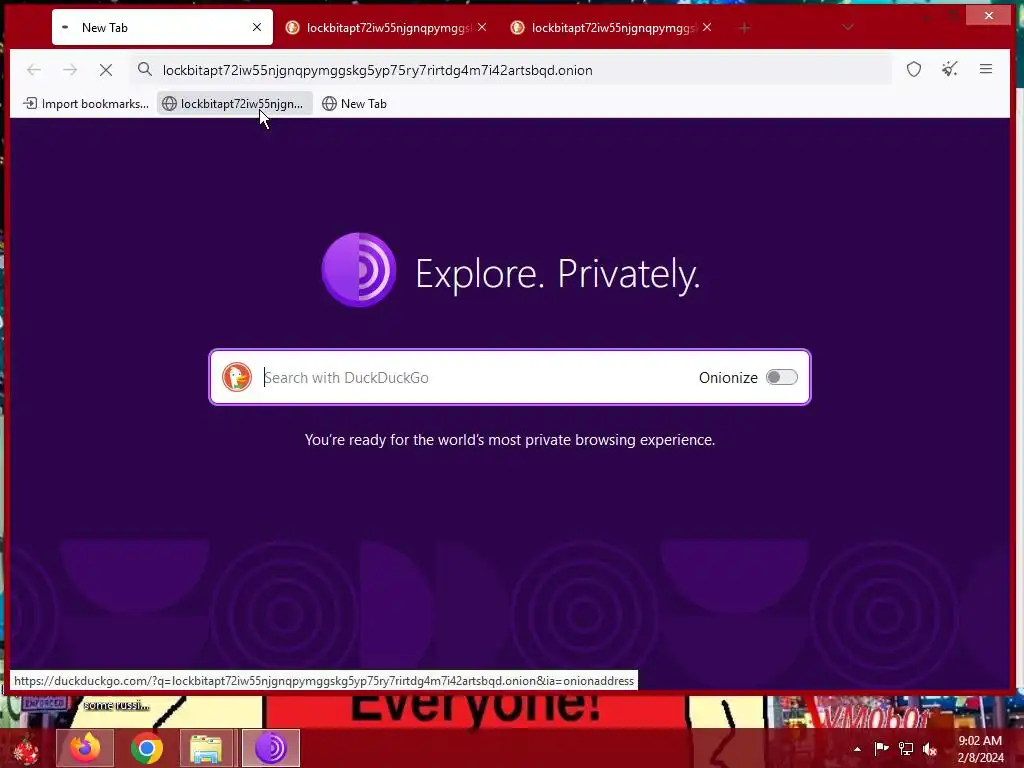The height and width of the screenshot is (768, 1024).
Task: Open Firefox from the taskbar
Action: coord(85,748)
